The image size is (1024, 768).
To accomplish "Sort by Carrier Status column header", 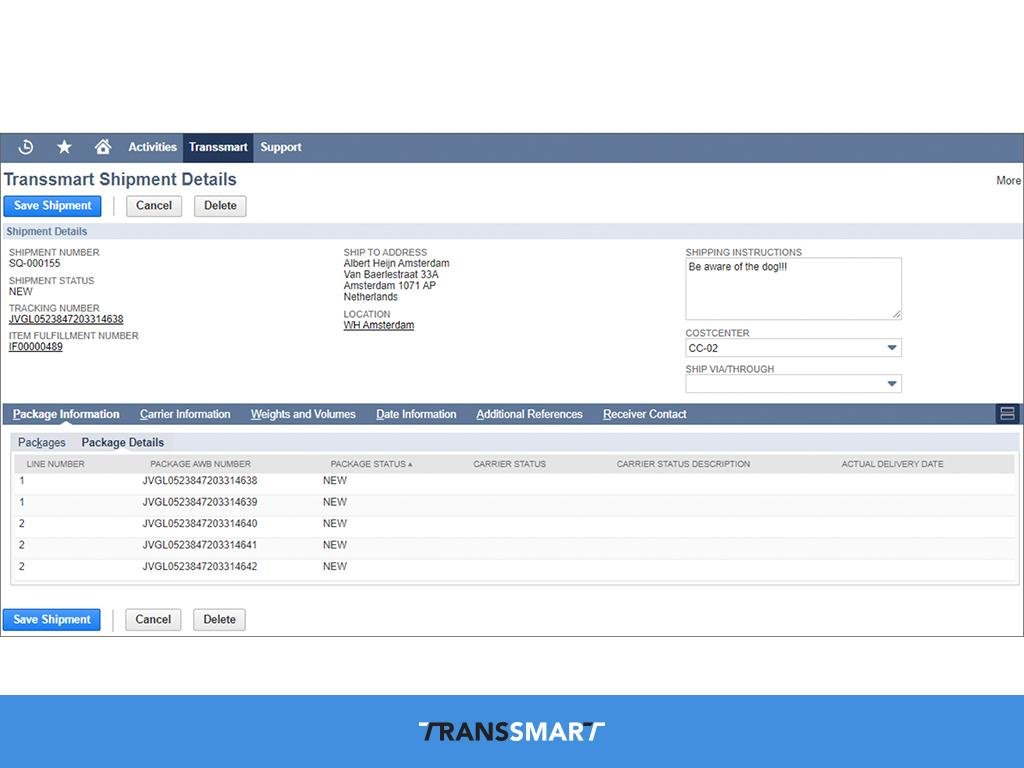I will pos(509,464).
